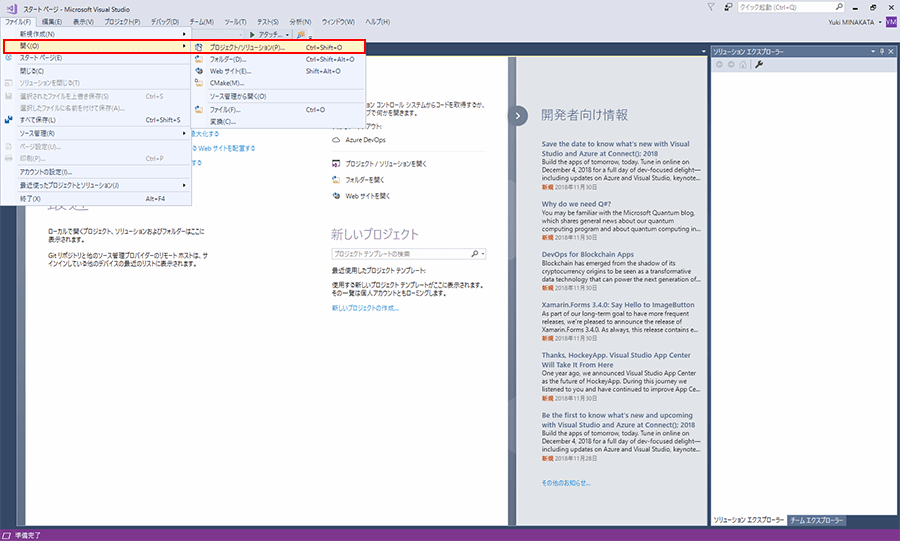Open the ツール(T) menu
This screenshot has width=900, height=541.
[235, 22]
